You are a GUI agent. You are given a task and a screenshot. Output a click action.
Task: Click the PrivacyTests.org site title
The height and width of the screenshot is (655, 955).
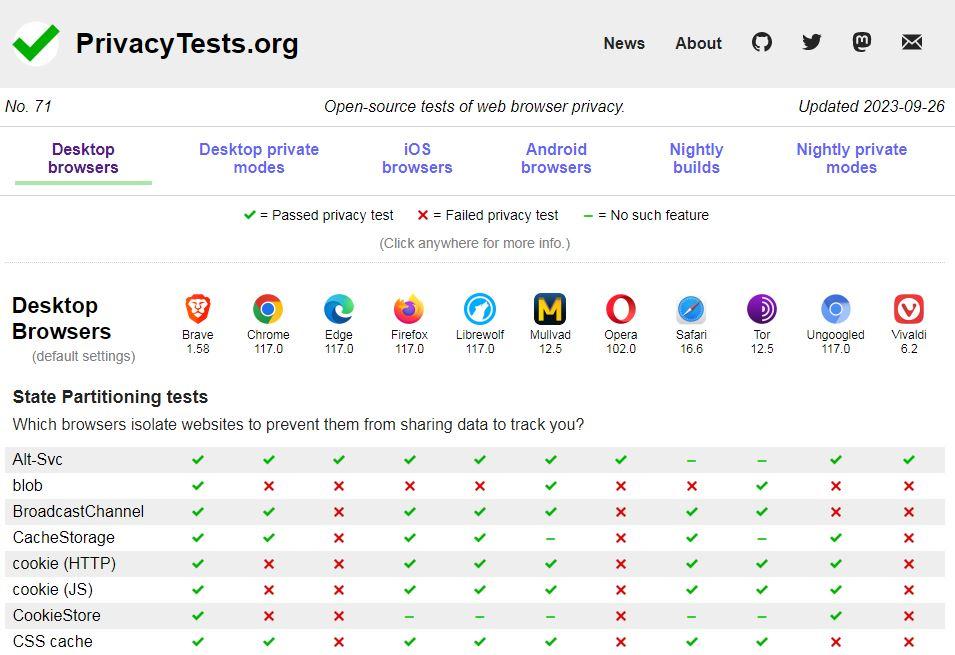point(187,44)
